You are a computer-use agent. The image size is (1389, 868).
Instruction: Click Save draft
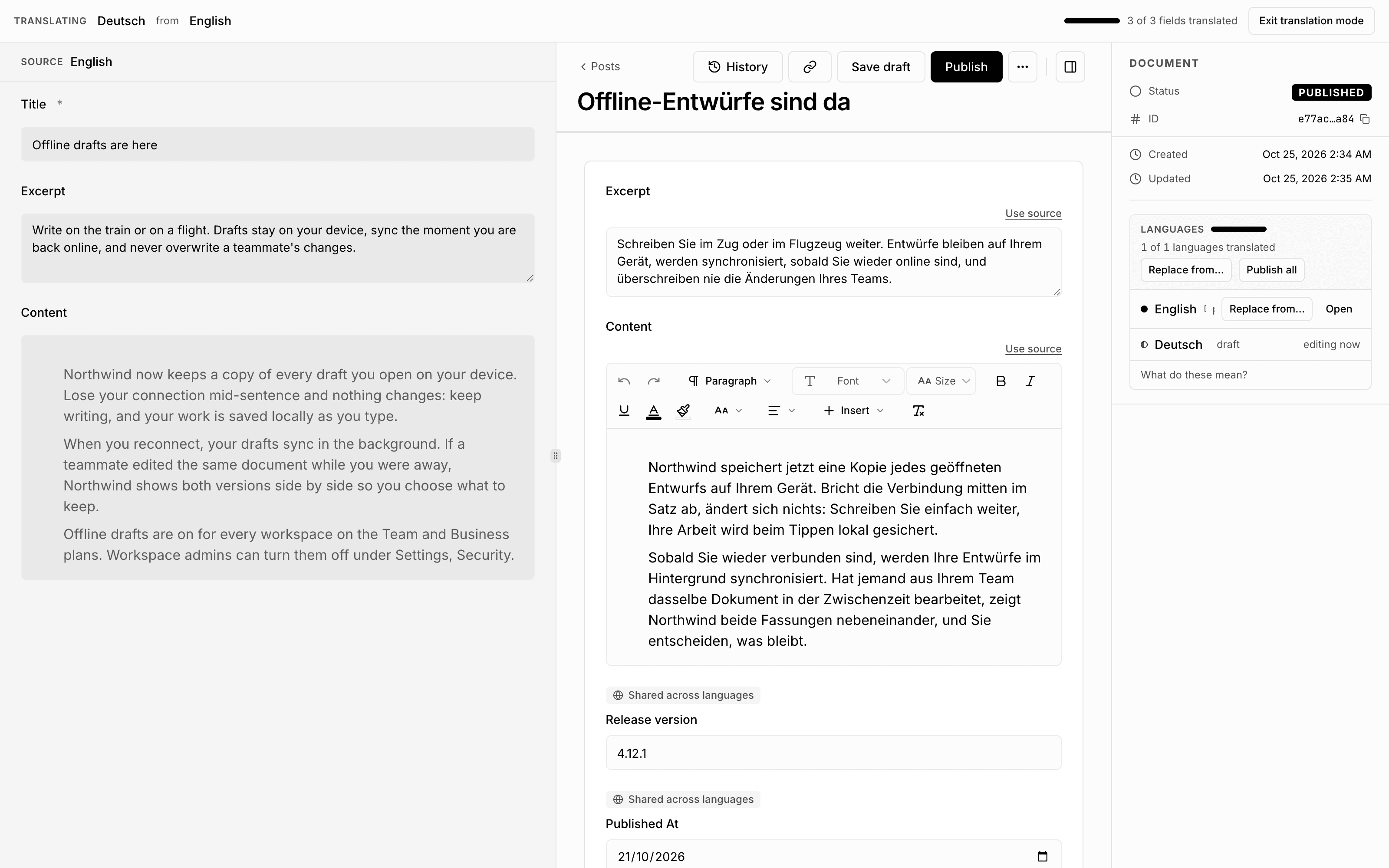tap(880, 66)
